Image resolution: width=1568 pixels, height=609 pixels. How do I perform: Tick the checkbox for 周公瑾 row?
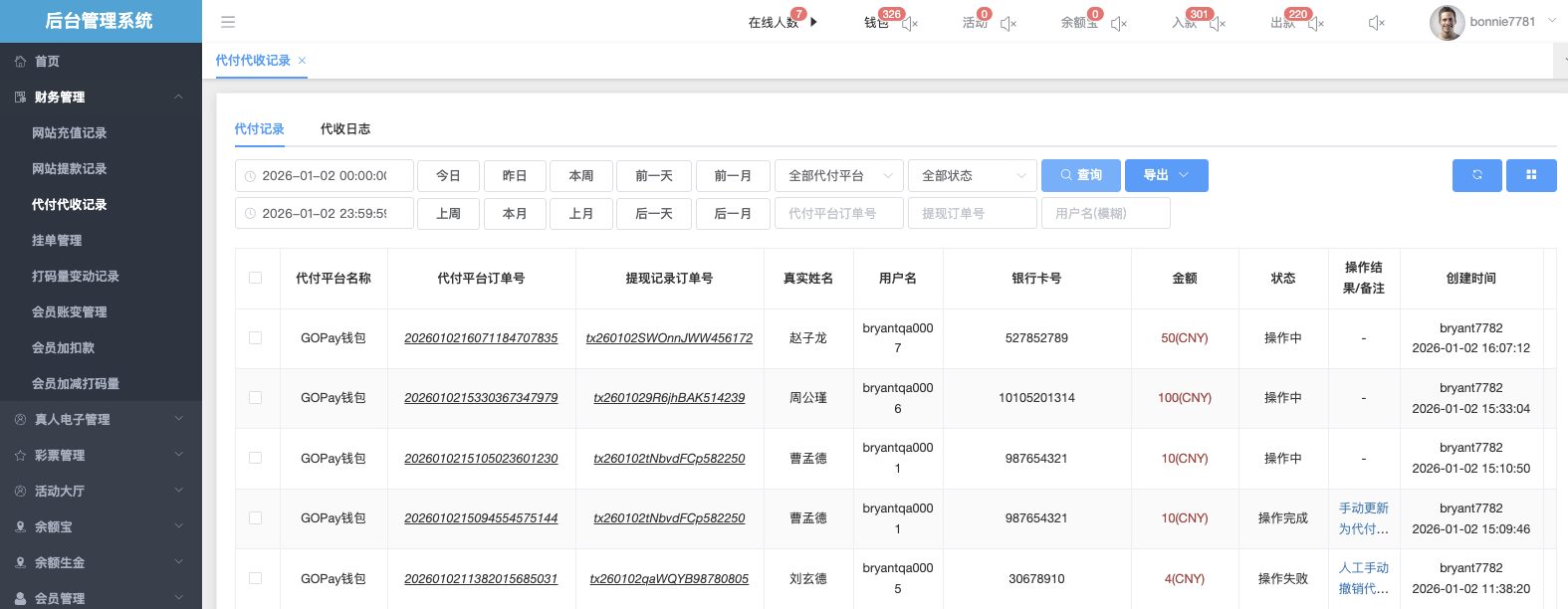(256, 398)
